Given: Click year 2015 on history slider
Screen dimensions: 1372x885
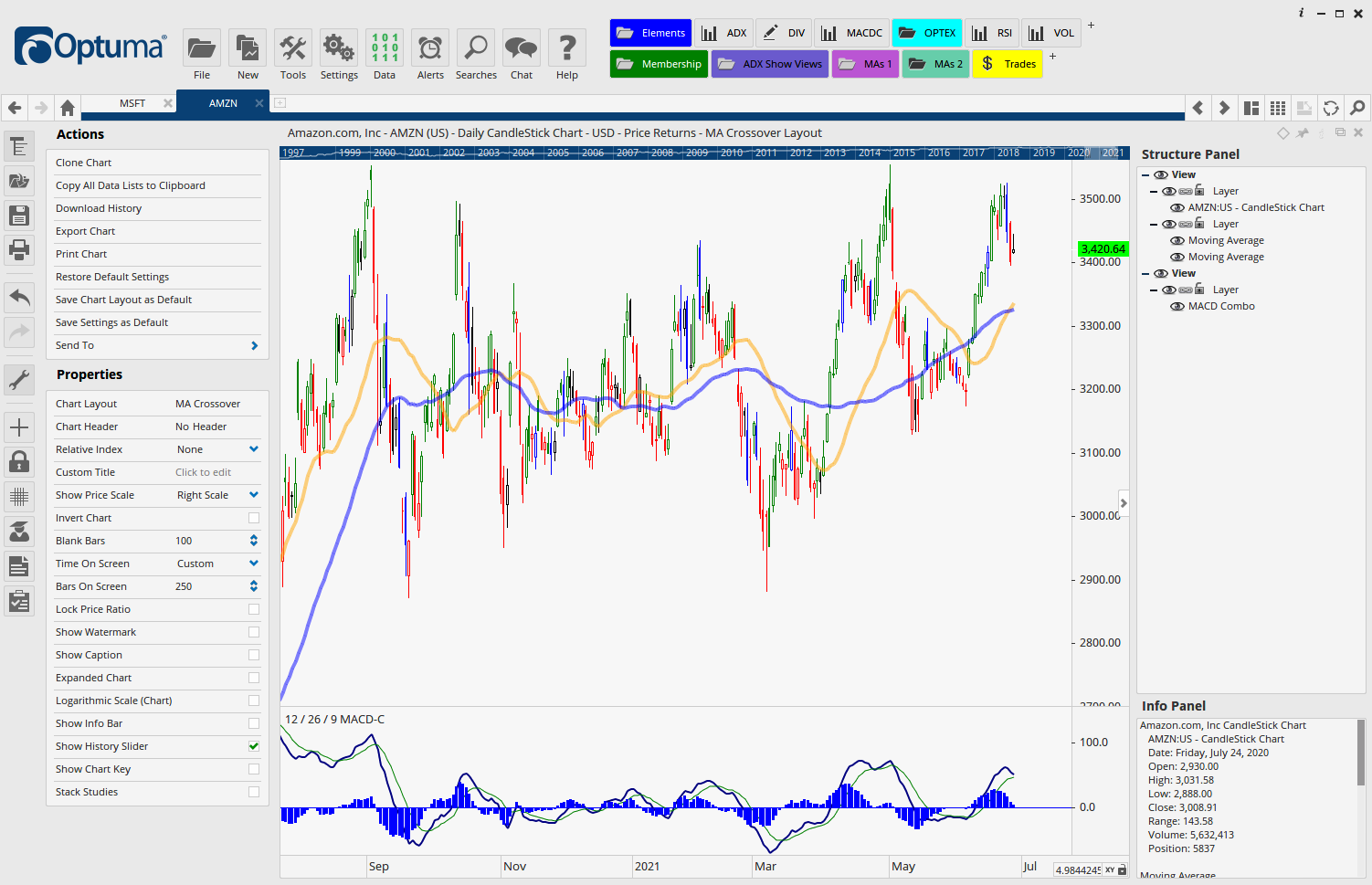Looking at the screenshot, I should point(904,153).
